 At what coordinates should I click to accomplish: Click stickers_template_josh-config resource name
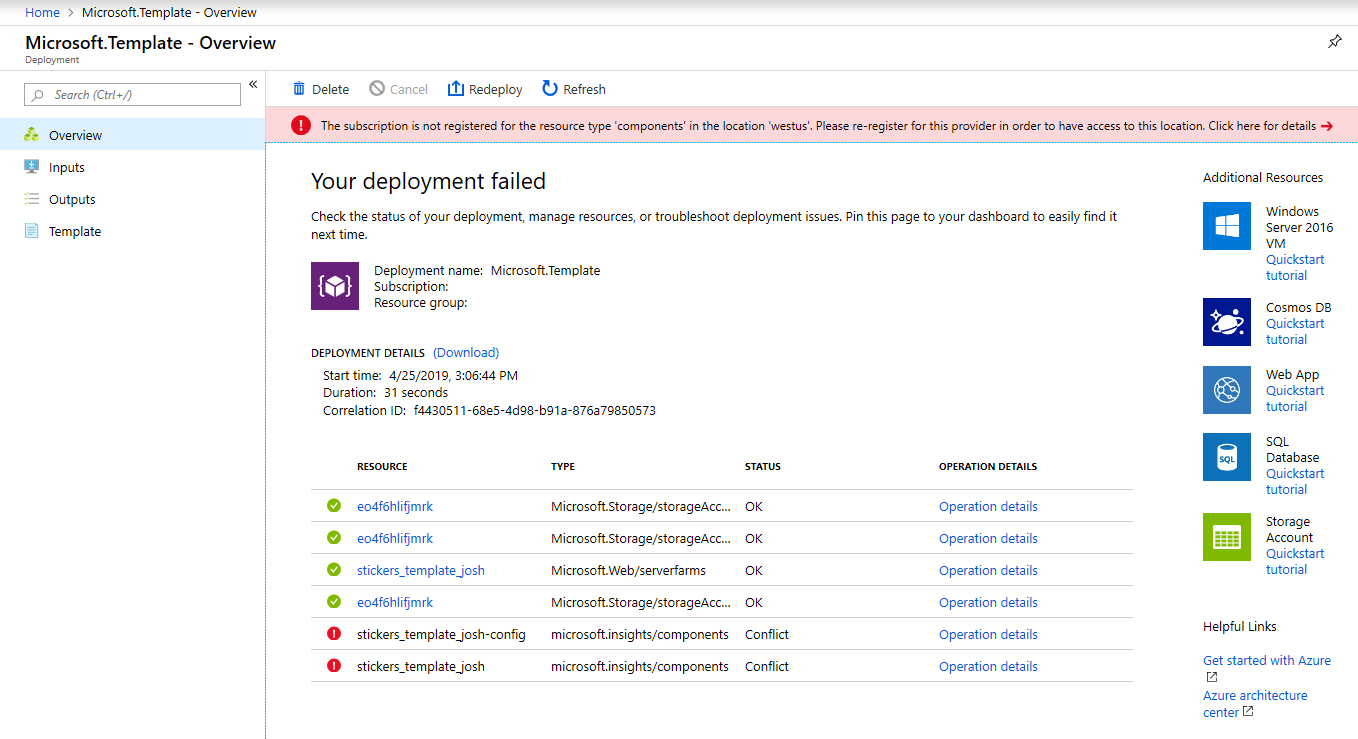[x=441, y=634]
